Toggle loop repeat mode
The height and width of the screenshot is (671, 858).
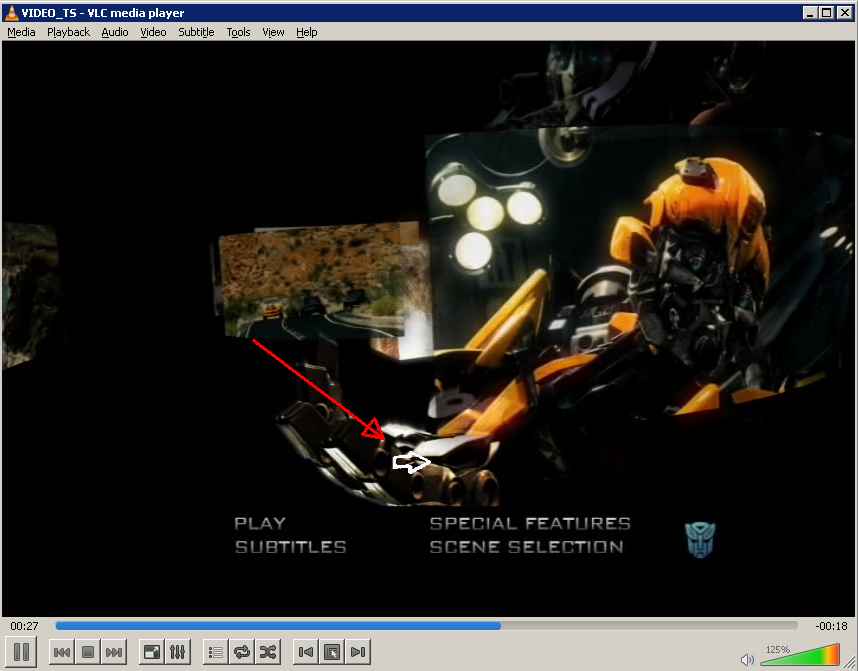(241, 652)
